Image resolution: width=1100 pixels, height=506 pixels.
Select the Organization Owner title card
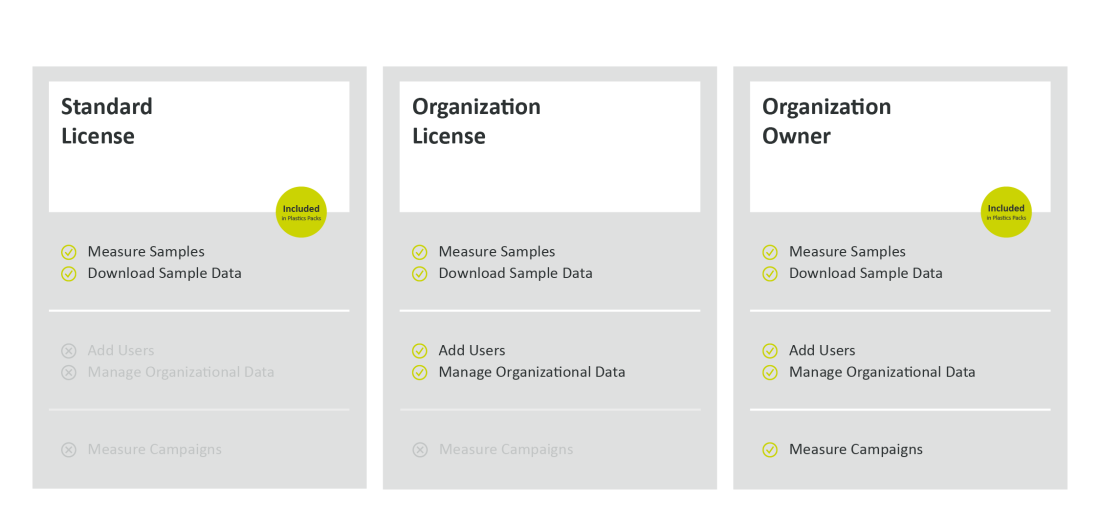[x=900, y=147]
